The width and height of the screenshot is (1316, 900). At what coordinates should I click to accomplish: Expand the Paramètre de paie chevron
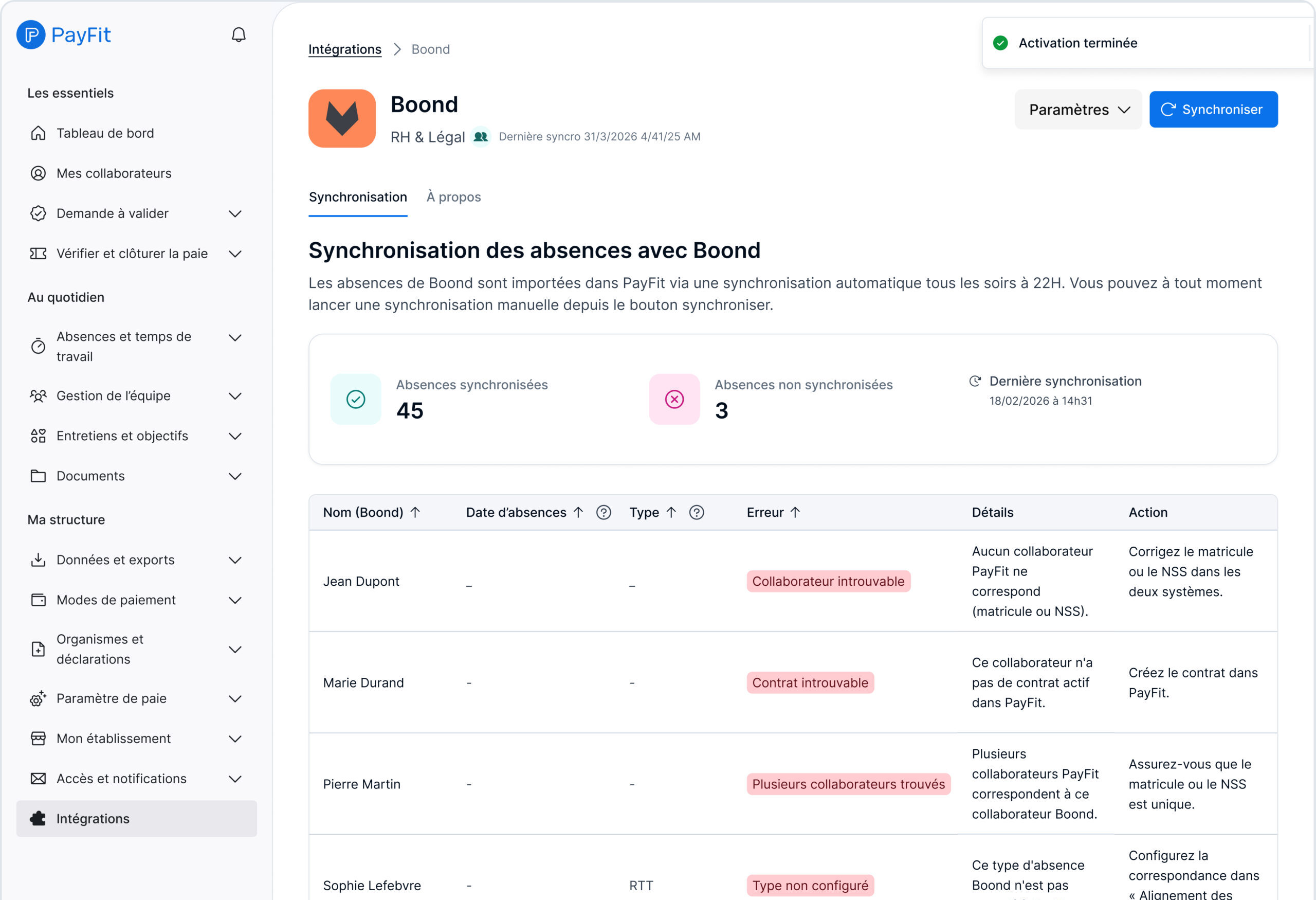pos(235,699)
